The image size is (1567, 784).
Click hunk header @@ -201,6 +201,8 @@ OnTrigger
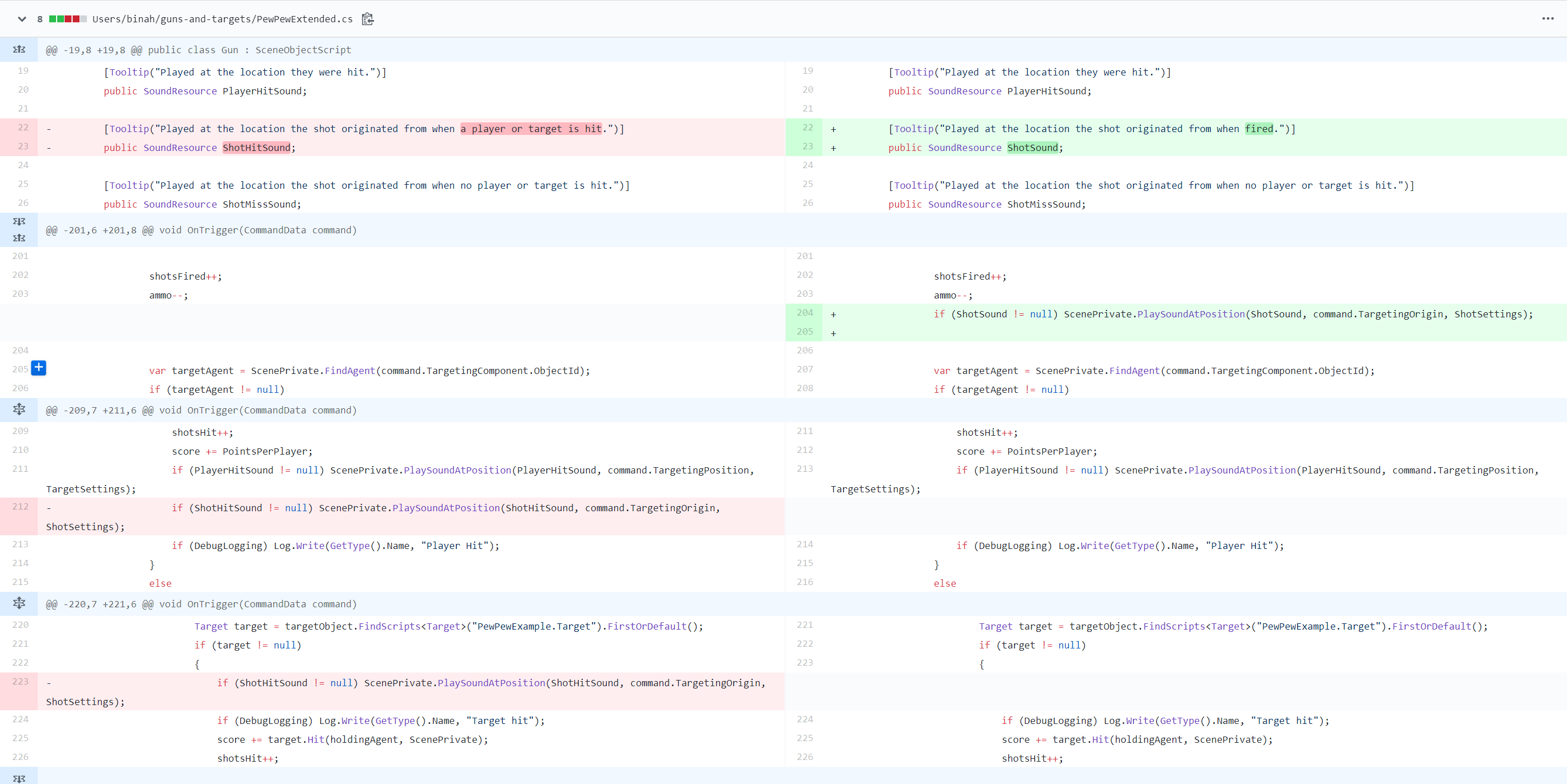[201, 230]
